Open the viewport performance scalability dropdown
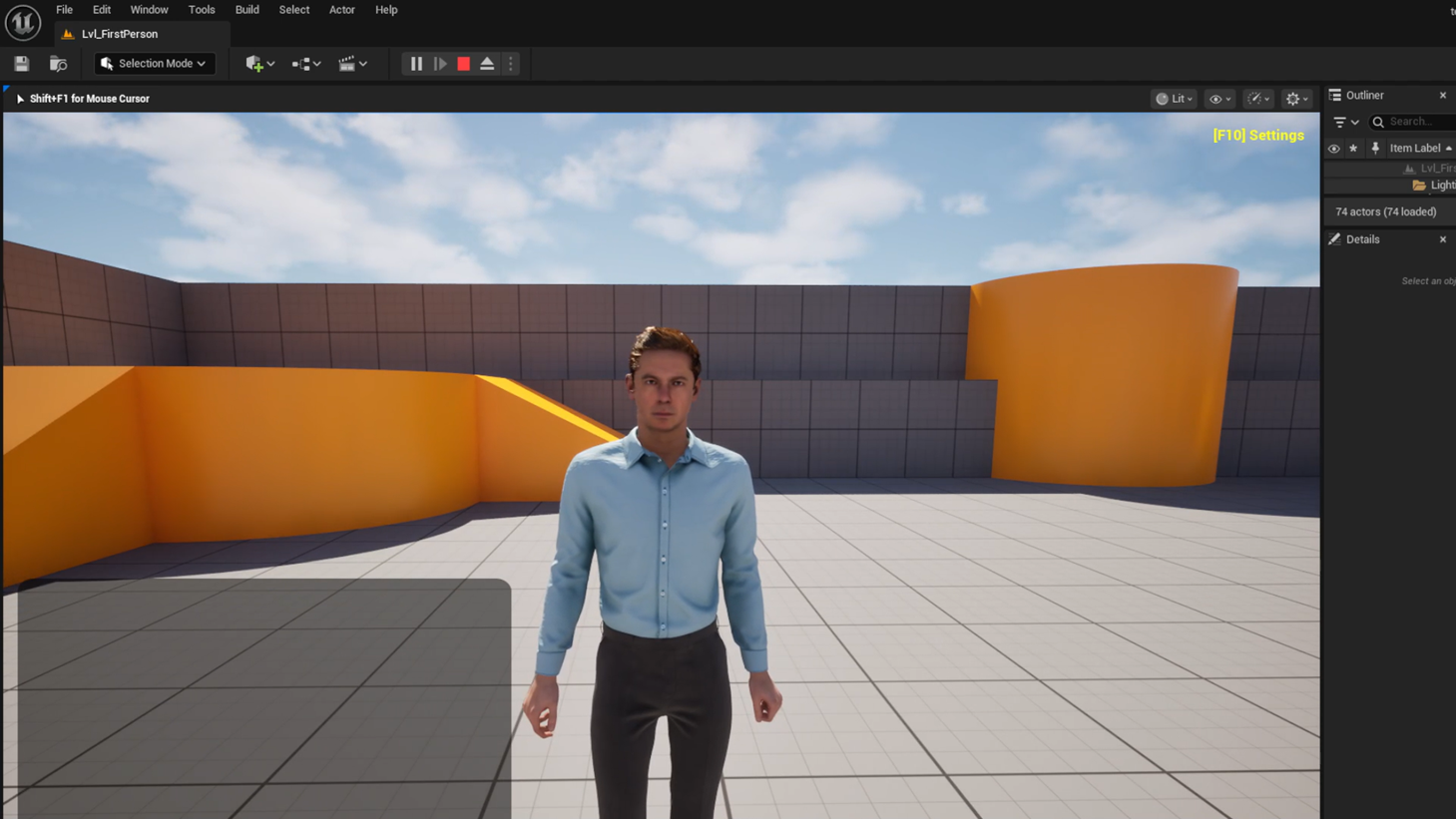The image size is (1456, 819). point(1258,99)
